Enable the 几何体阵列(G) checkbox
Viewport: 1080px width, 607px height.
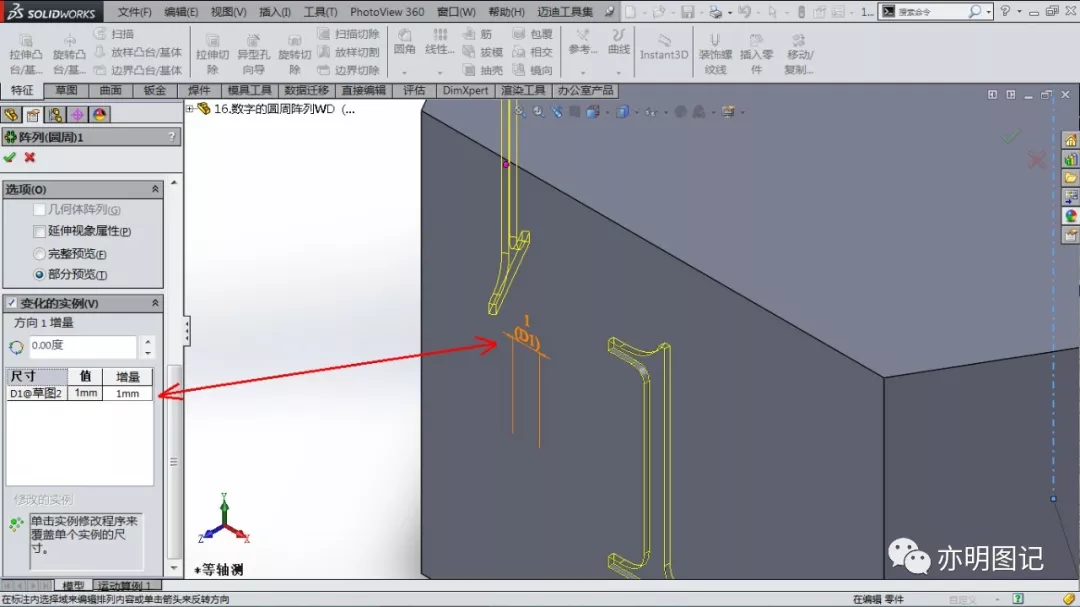(39, 209)
